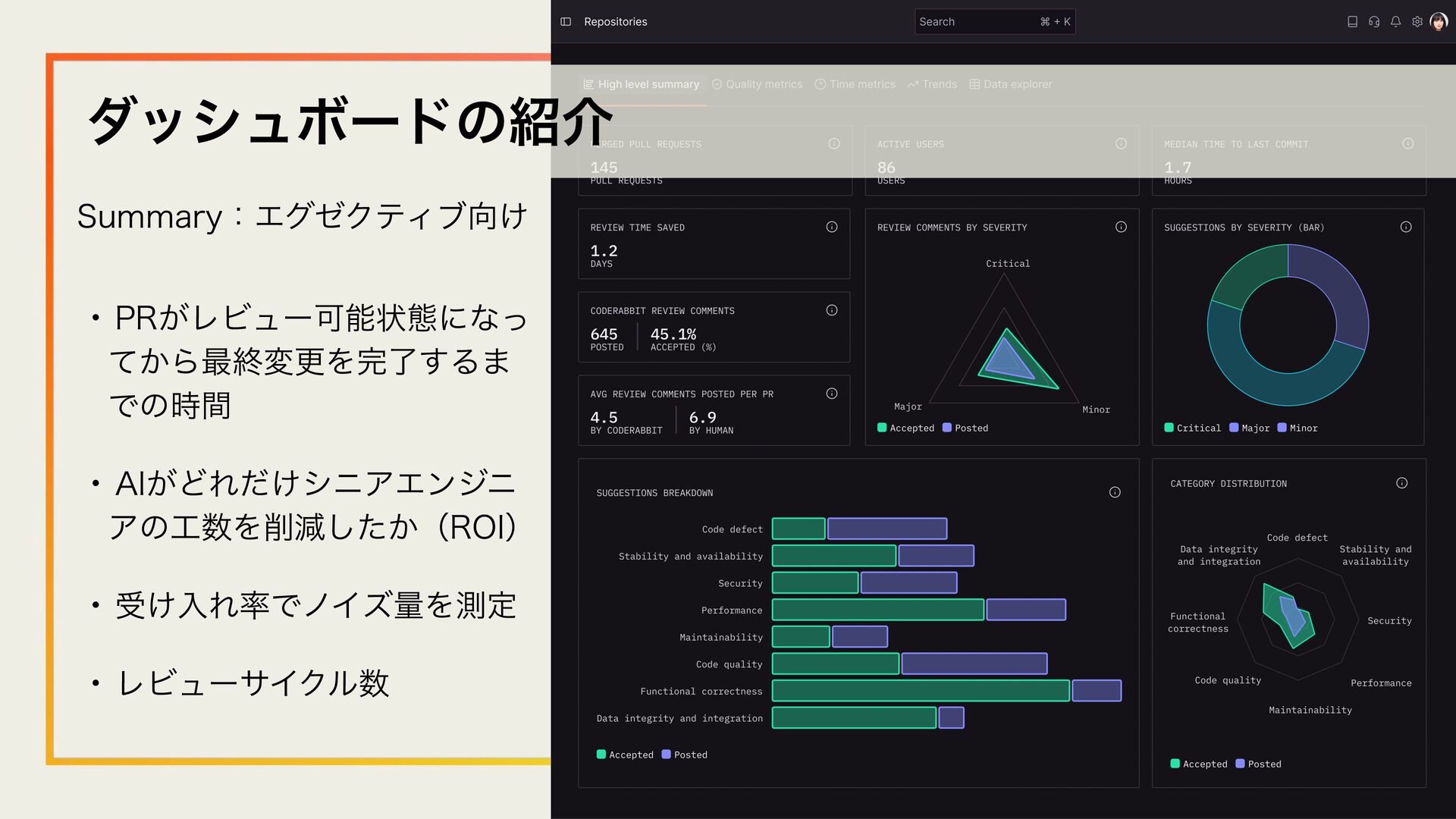The image size is (1456, 819).
Task: Open the docs book icon
Action: 1352,22
